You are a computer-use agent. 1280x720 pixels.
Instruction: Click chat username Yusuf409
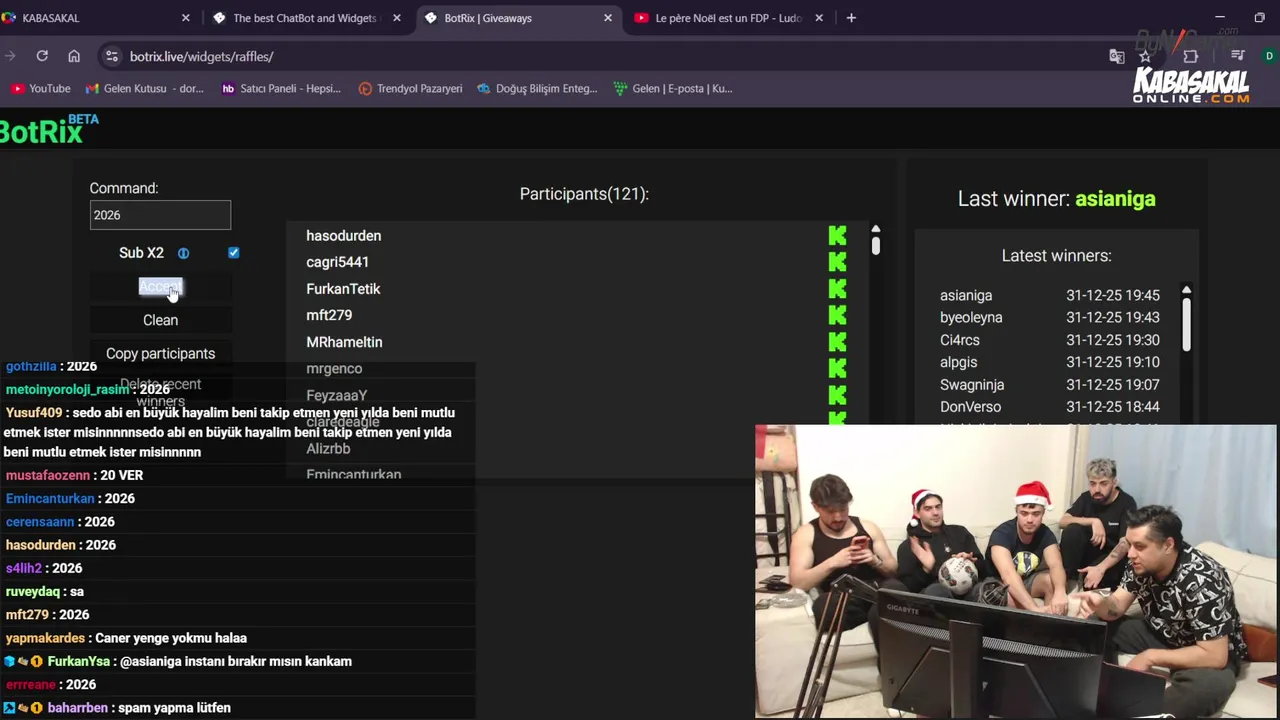coord(34,412)
